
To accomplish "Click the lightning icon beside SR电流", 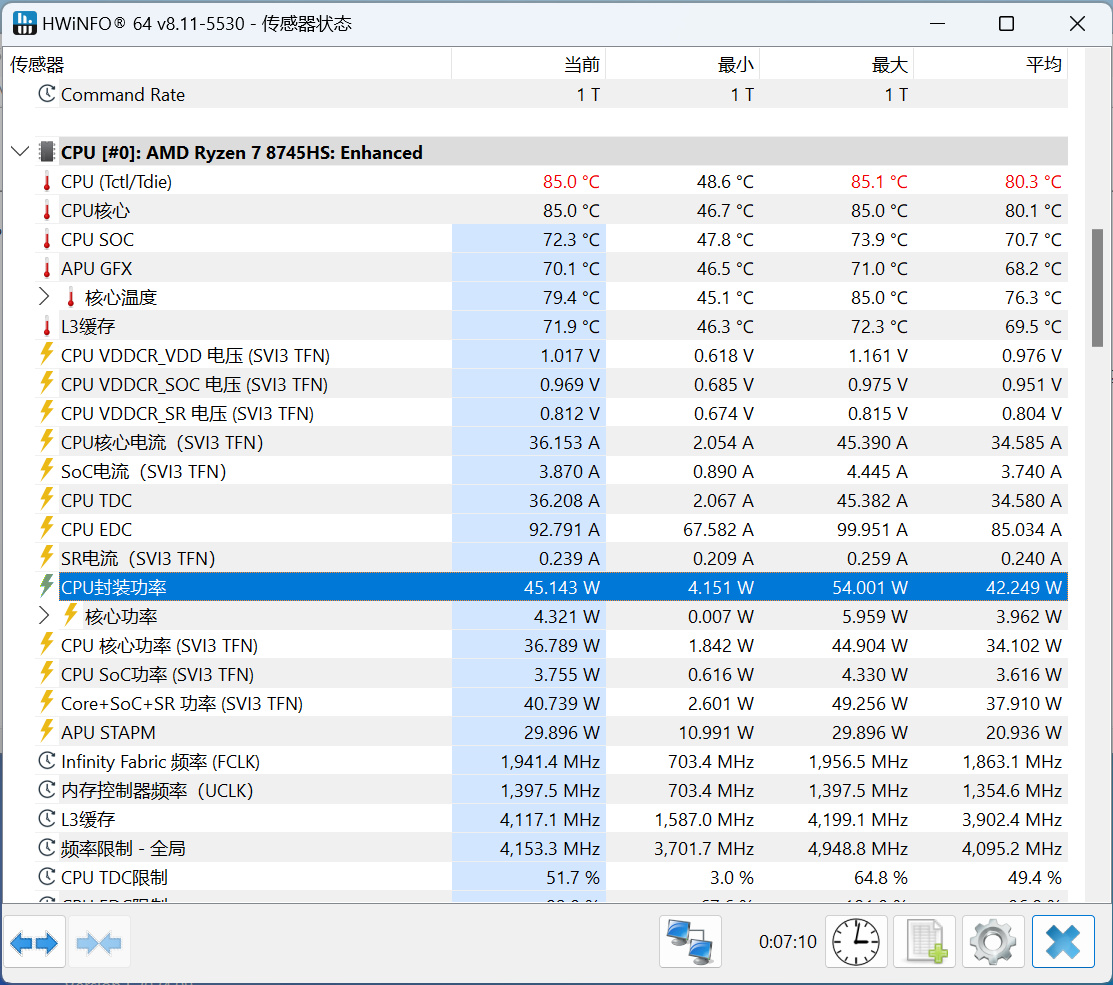I will [x=47, y=557].
